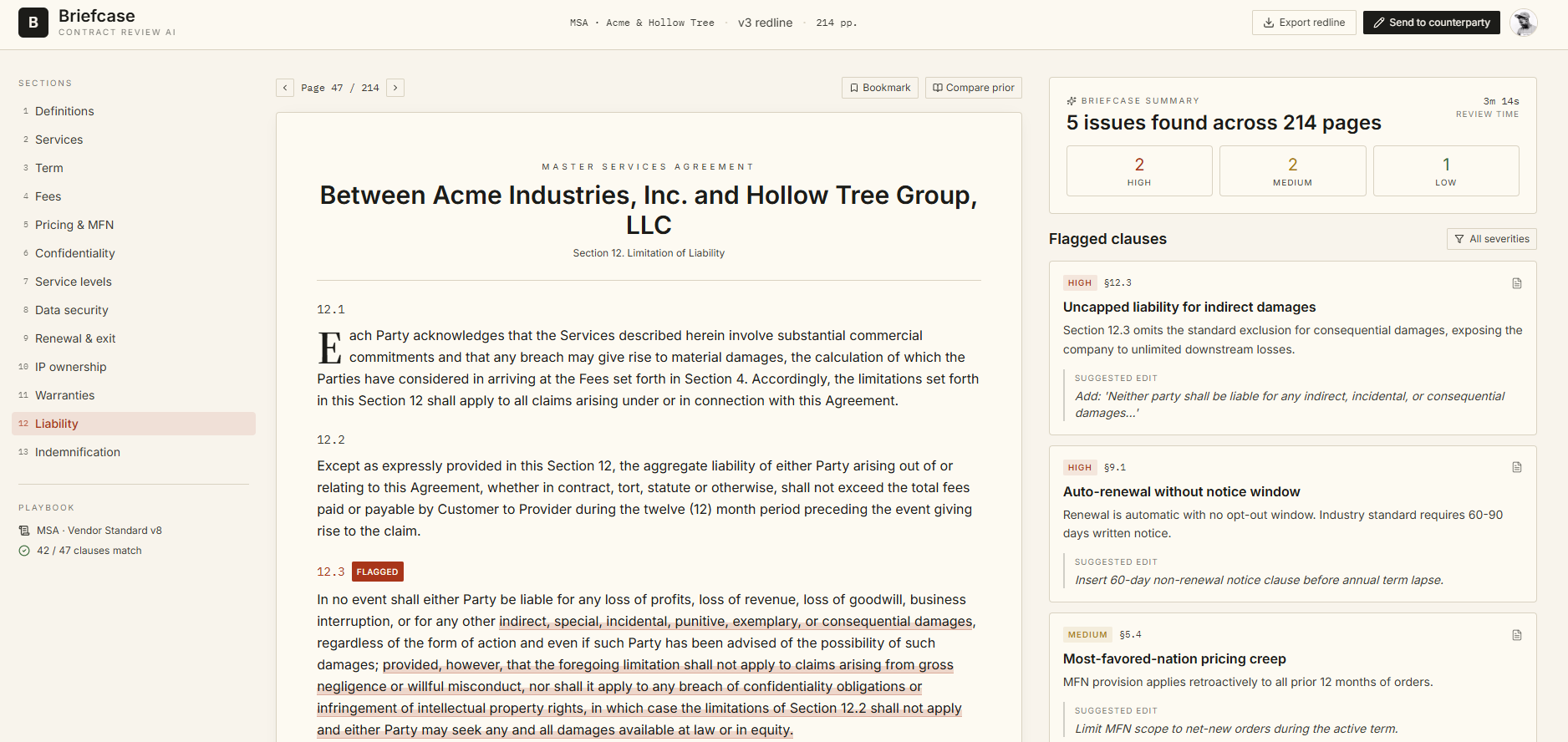Screen dimensions: 1568x742
Task: Select Service levels section
Action: point(134,282)
